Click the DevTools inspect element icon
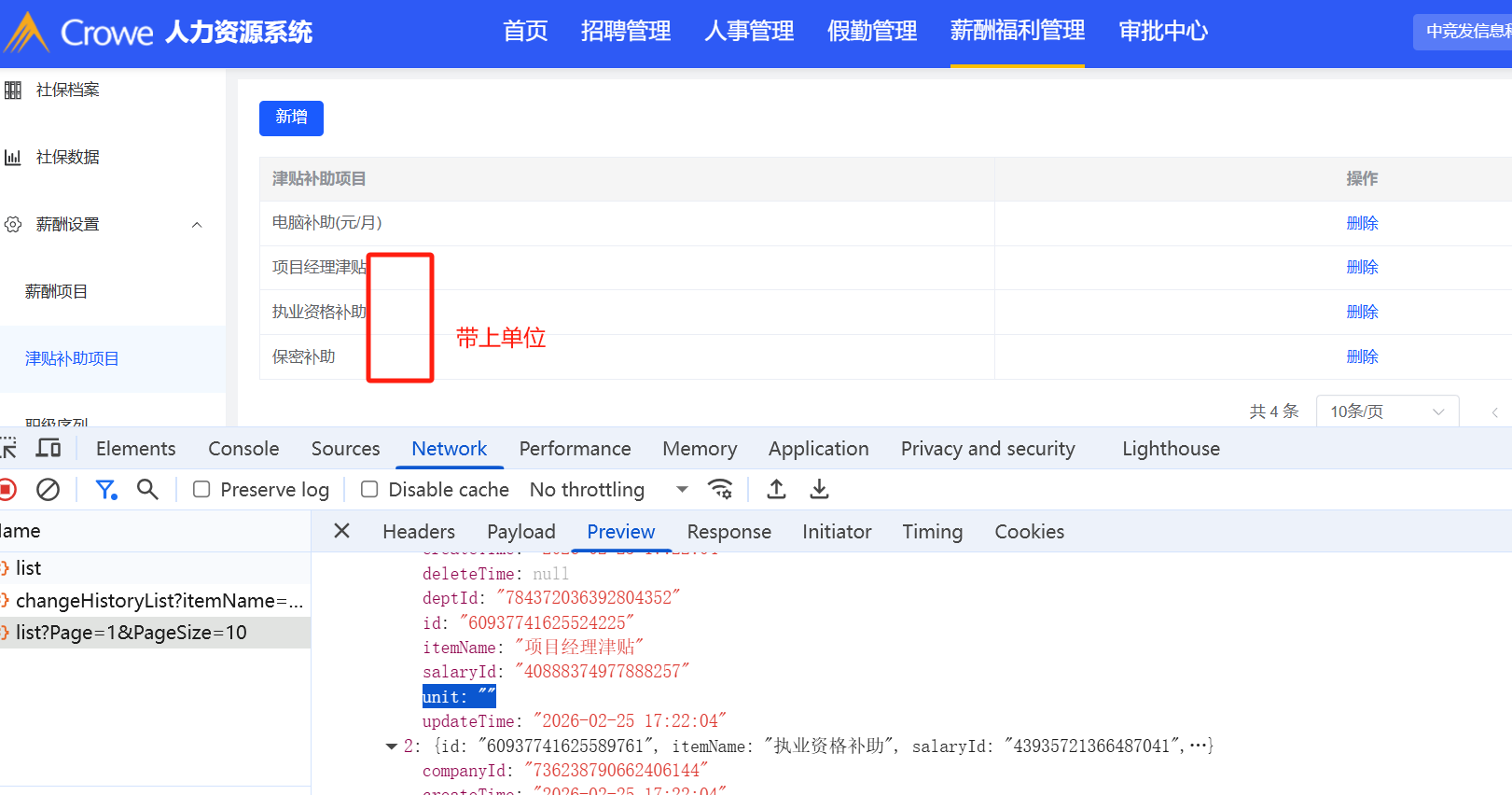The width and height of the screenshot is (1512, 795). pyautogui.click(x=8, y=449)
